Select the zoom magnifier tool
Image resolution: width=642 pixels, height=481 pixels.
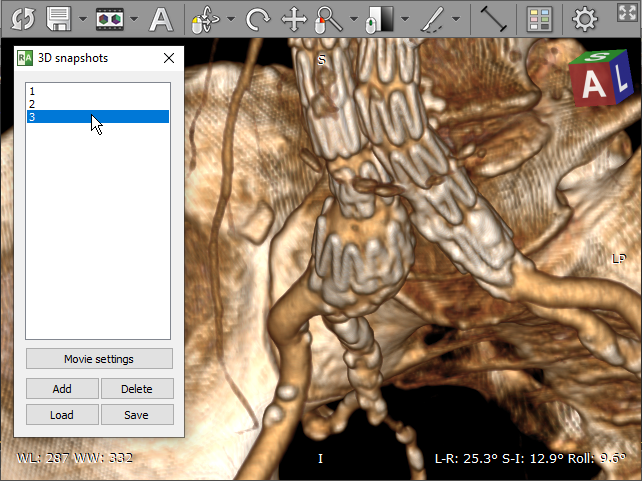tap(327, 18)
